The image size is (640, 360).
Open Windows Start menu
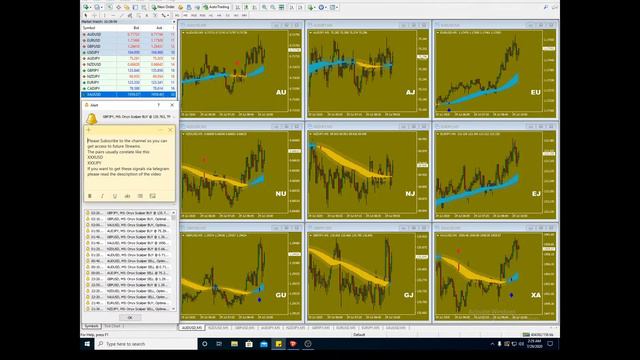coord(87,344)
